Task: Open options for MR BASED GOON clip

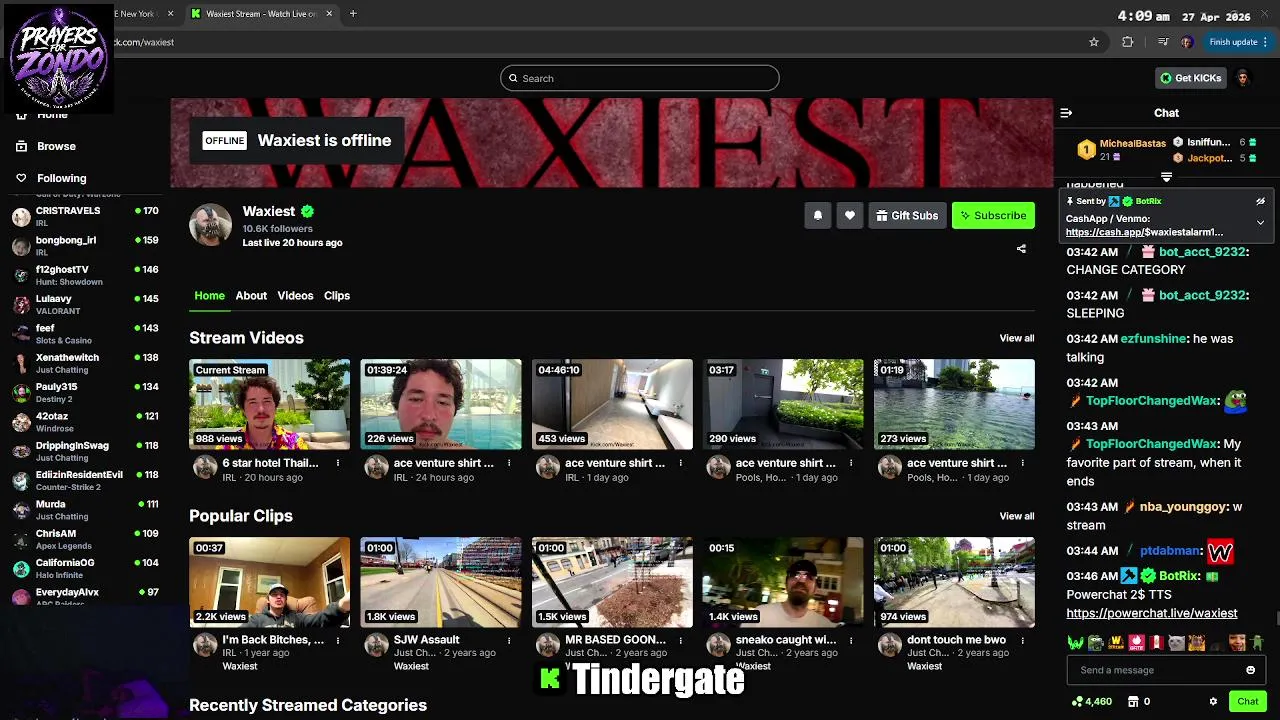Action: 679,640
